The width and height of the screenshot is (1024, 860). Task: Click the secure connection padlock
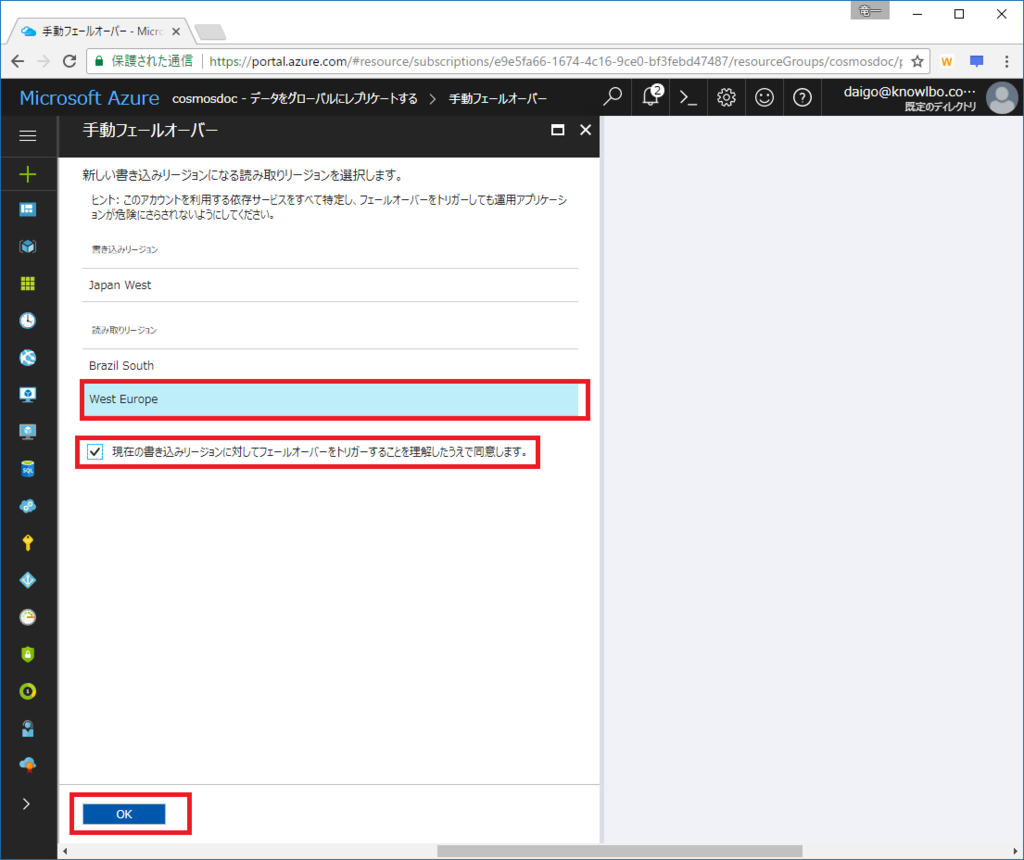pyautogui.click(x=99, y=61)
